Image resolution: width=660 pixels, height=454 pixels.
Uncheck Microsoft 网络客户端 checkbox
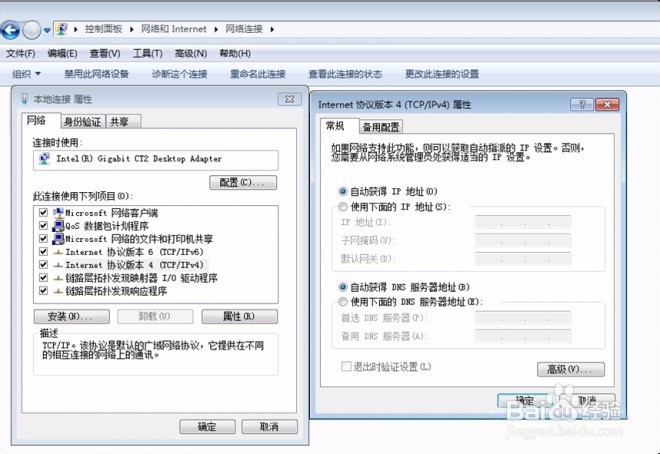coord(43,212)
